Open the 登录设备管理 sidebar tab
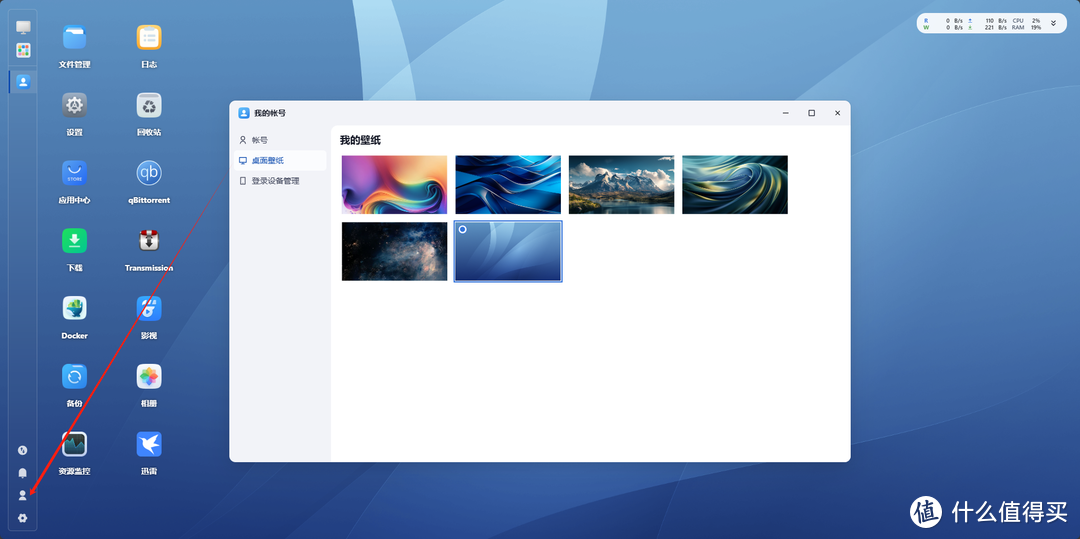The height and width of the screenshot is (539, 1080). 280,181
